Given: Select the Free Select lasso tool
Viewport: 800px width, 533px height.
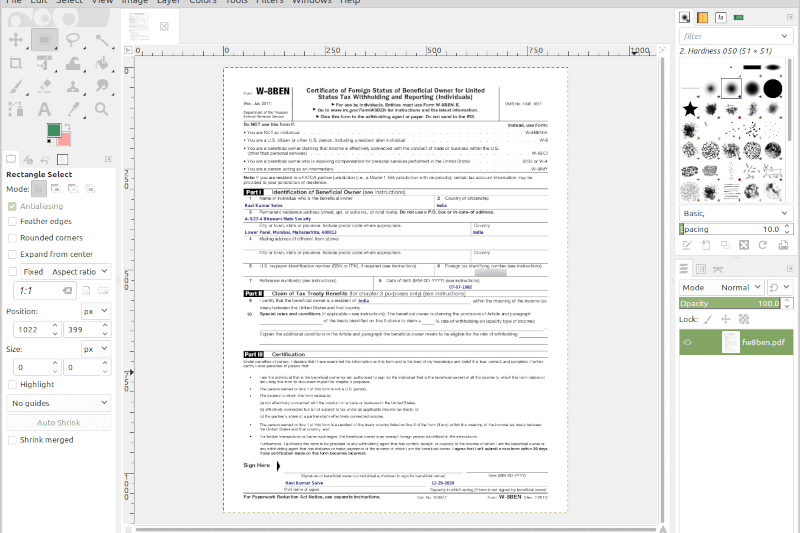Looking at the screenshot, I should tap(73, 40).
